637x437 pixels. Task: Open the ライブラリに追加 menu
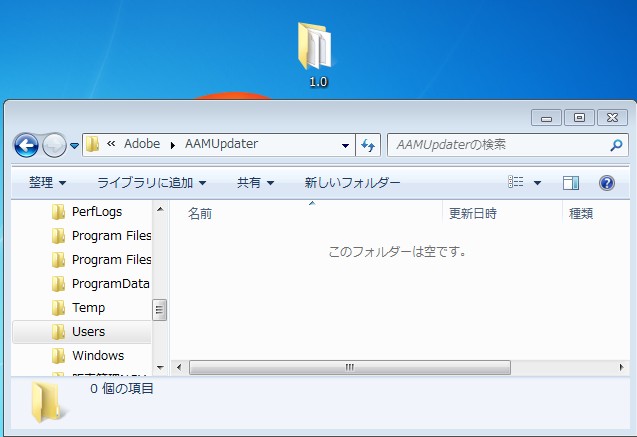point(151,183)
